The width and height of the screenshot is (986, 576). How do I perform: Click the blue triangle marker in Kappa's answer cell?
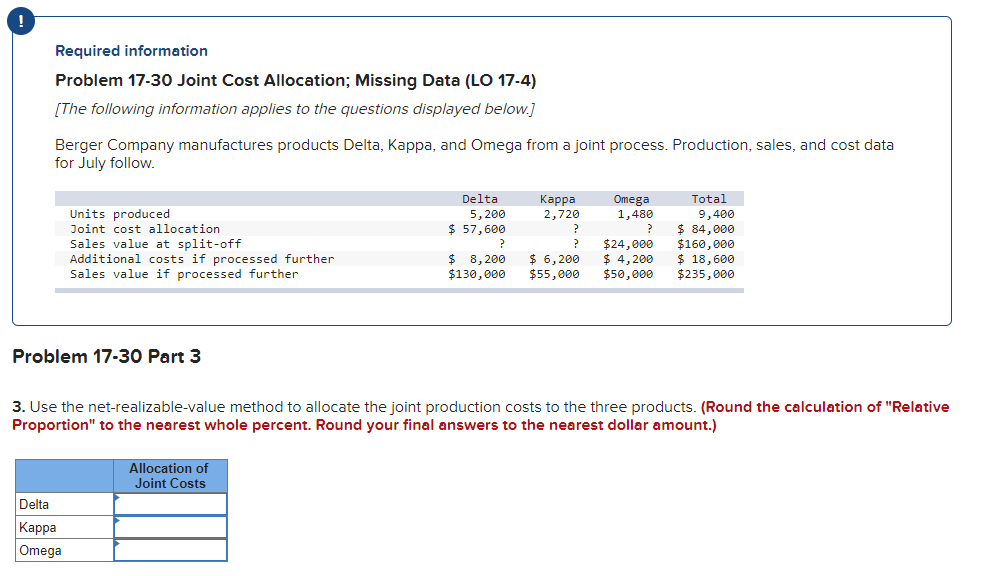(115, 520)
